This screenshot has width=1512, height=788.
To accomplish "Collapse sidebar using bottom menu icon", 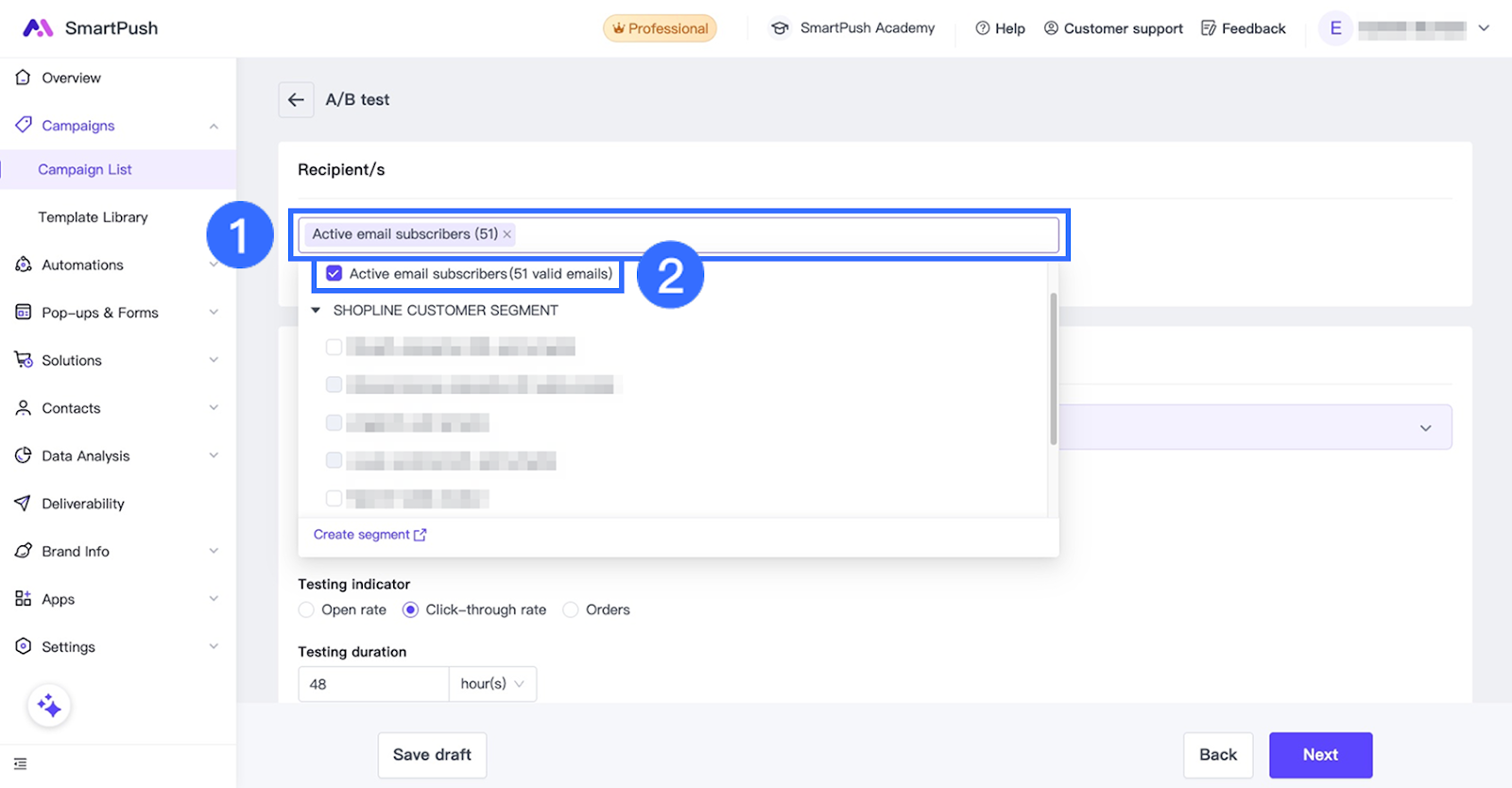I will coord(21,763).
